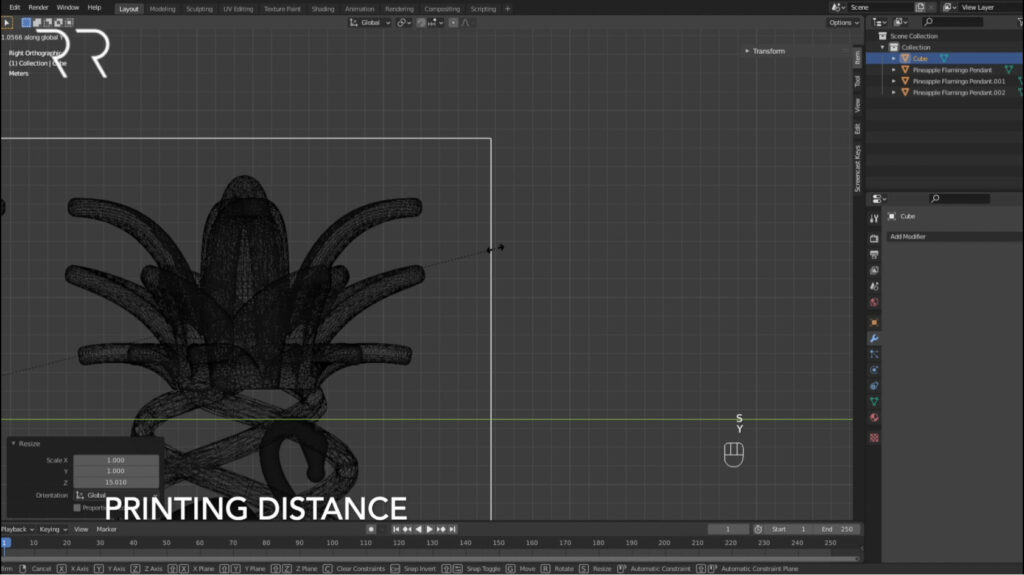This screenshot has width=1024, height=575.
Task: Click the Scale X value field
Action: tap(116, 460)
